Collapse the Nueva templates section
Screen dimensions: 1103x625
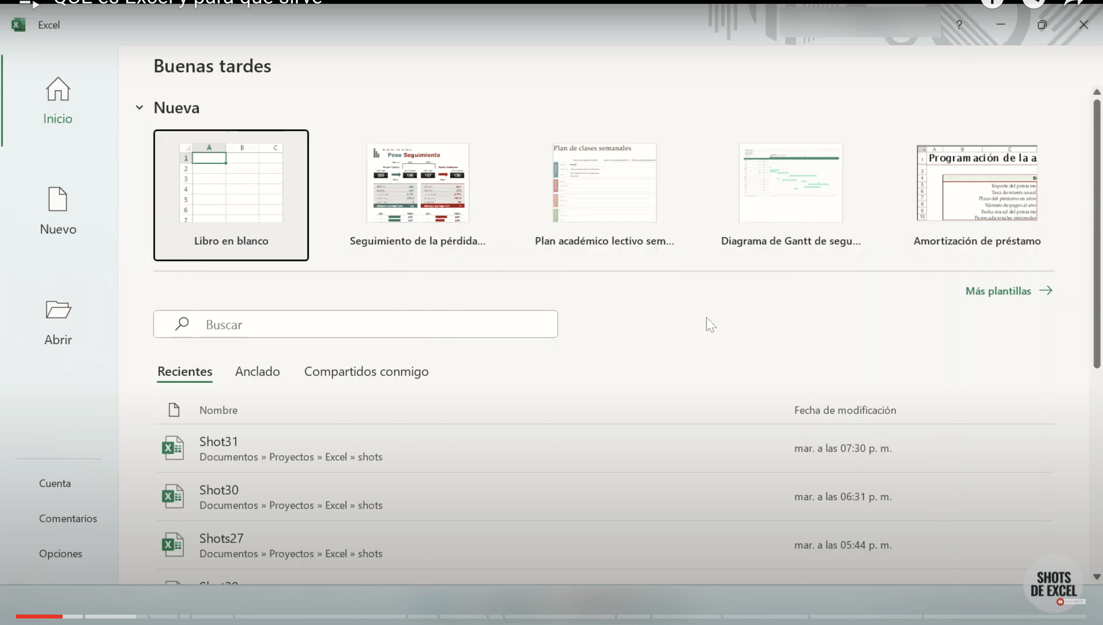tap(137, 106)
